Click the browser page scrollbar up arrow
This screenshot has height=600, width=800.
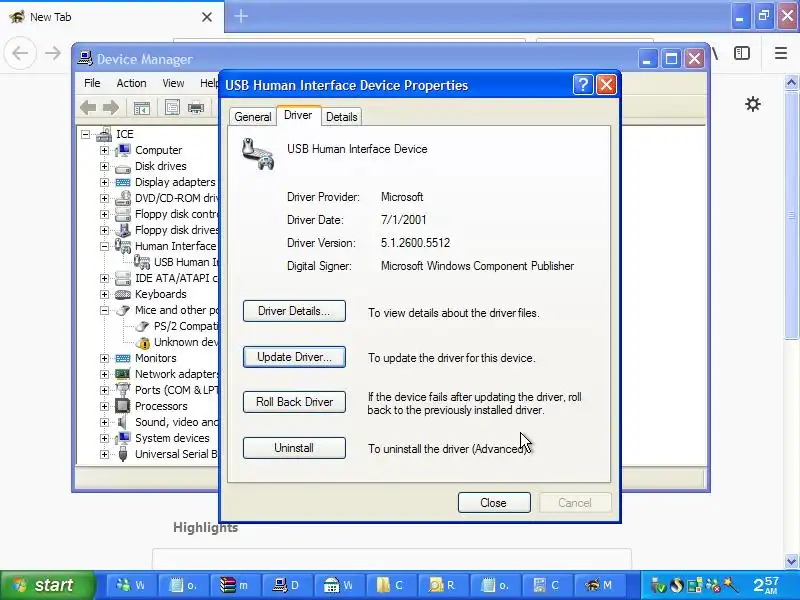pos(792,83)
